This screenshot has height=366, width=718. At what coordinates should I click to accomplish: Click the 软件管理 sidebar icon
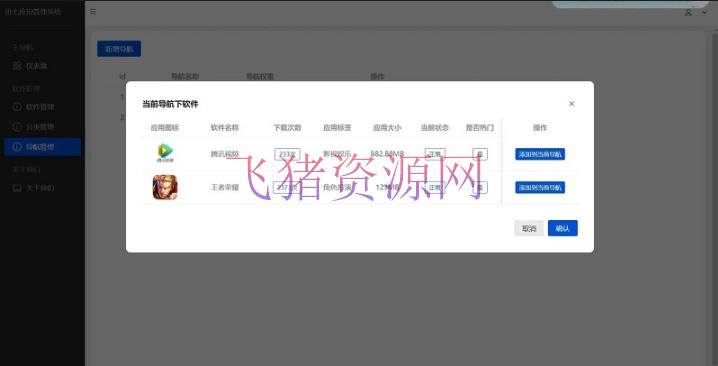17,107
